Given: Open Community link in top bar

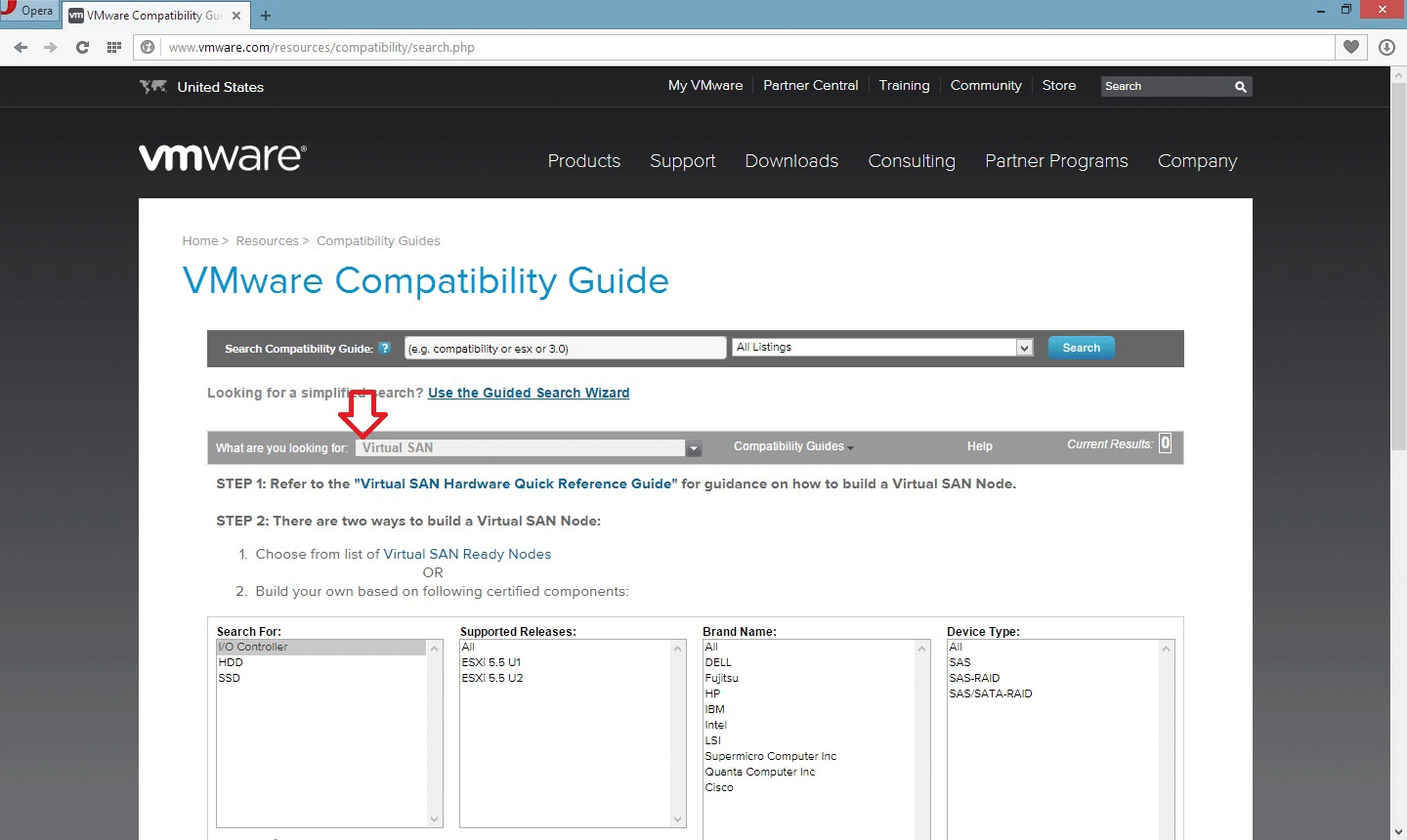Looking at the screenshot, I should tap(986, 86).
